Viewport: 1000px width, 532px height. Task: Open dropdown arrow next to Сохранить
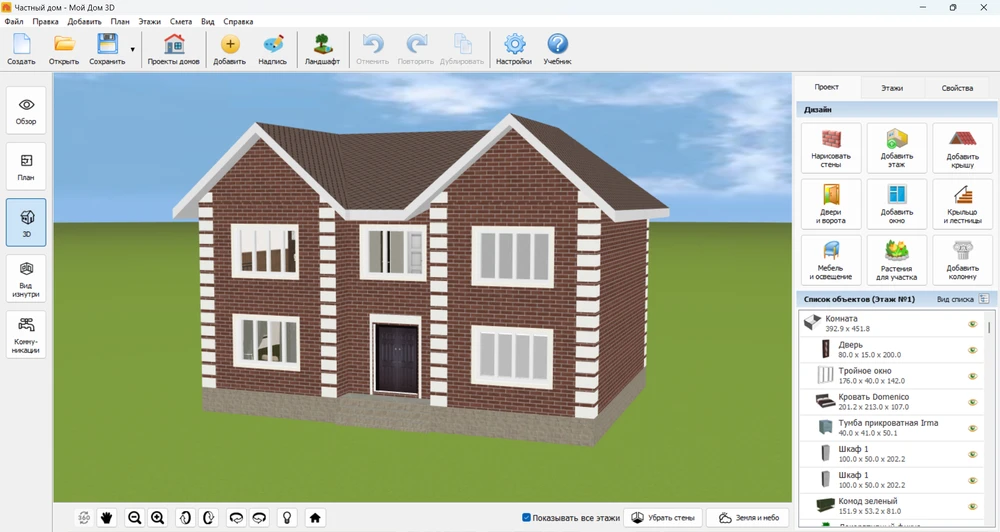pos(132,48)
